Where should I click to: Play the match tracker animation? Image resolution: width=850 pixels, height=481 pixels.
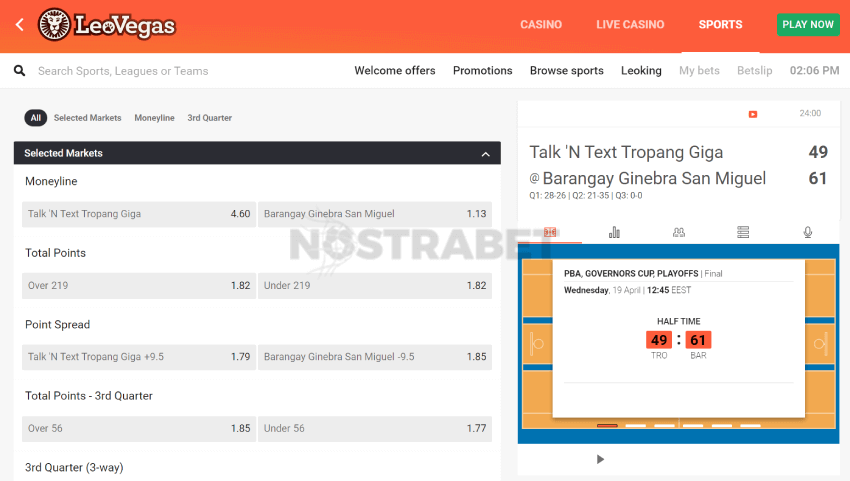[x=600, y=459]
